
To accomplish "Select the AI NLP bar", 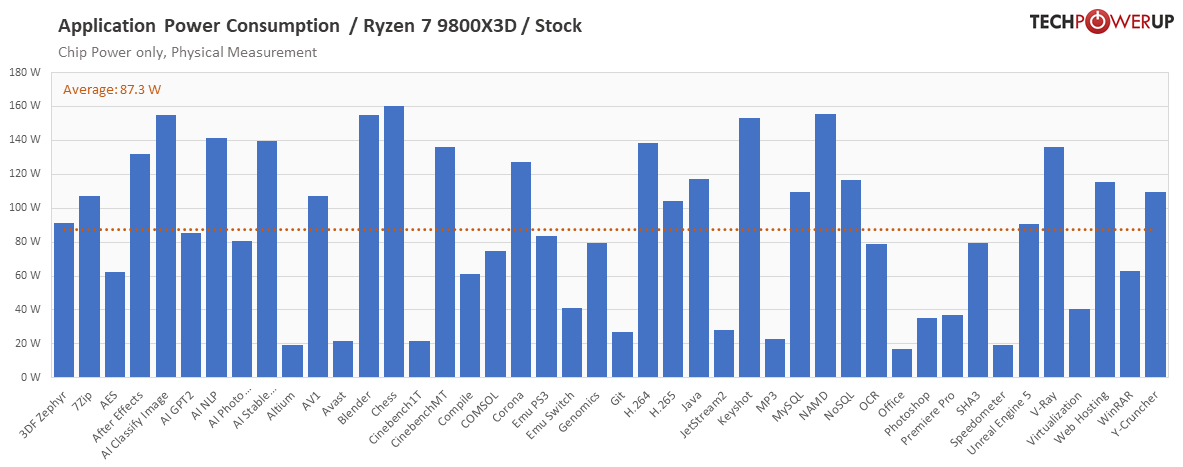I will click(217, 257).
